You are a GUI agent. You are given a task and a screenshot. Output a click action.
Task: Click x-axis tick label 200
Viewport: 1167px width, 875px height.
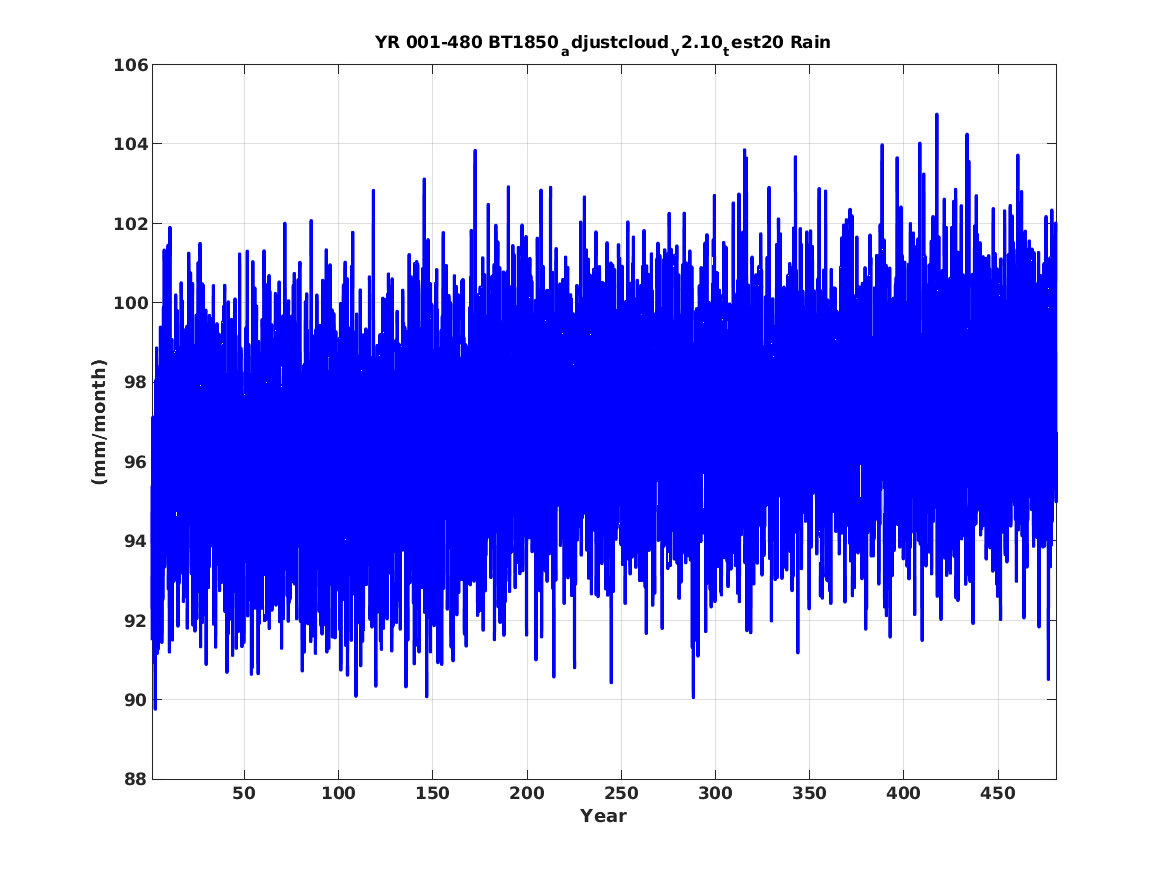coord(527,793)
